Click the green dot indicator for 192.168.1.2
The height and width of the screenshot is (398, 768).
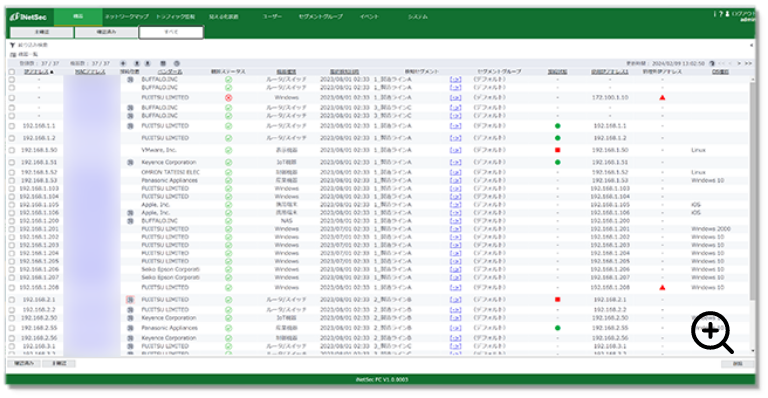(557, 138)
